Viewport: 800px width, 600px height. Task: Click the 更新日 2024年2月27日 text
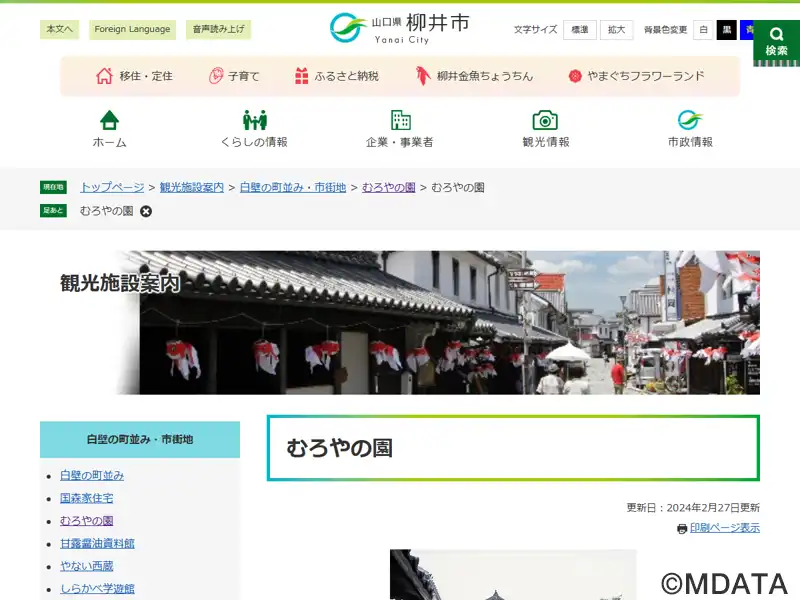[693, 508]
